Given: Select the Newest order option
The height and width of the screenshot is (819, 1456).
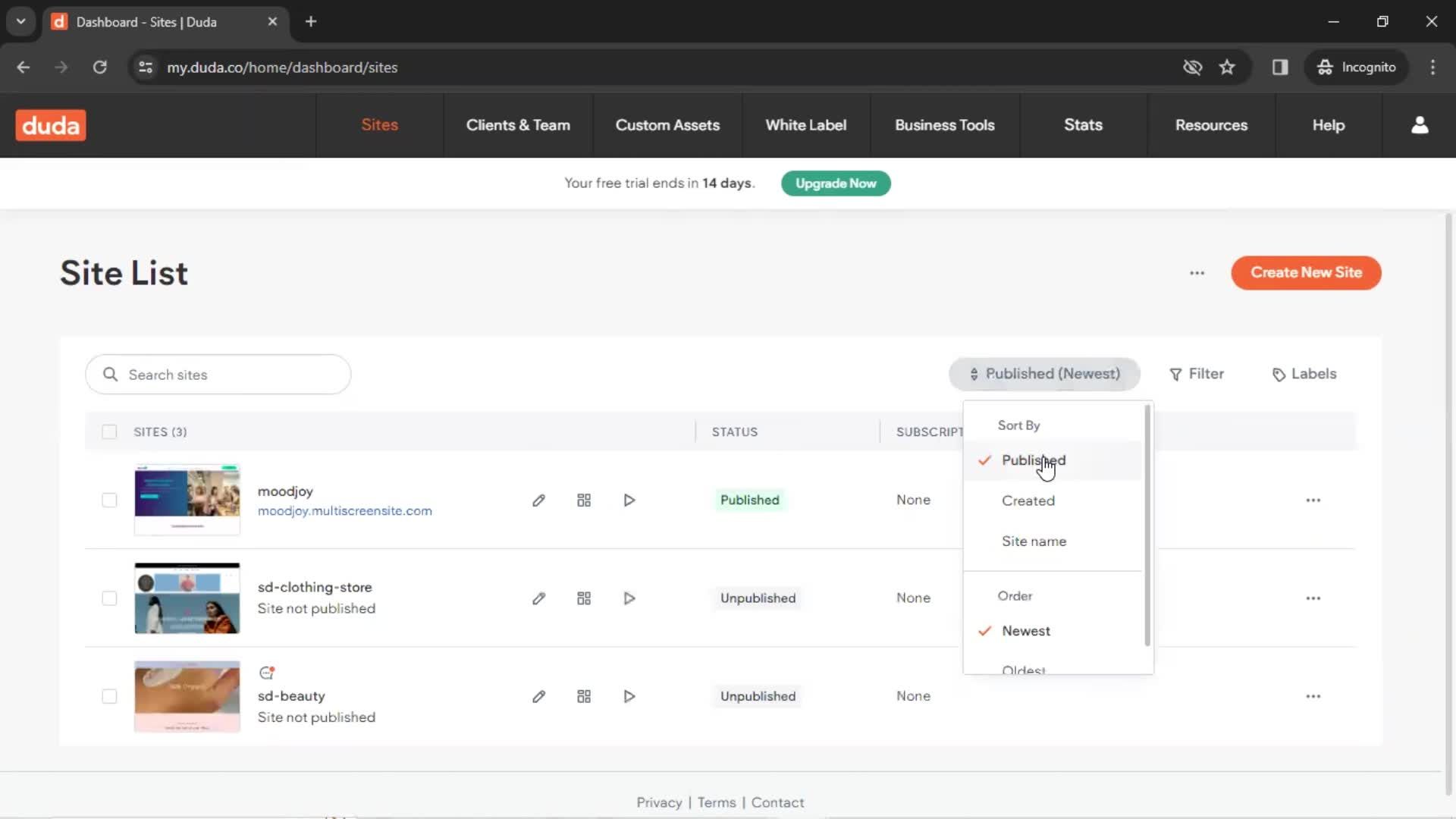Looking at the screenshot, I should tap(1053, 631).
